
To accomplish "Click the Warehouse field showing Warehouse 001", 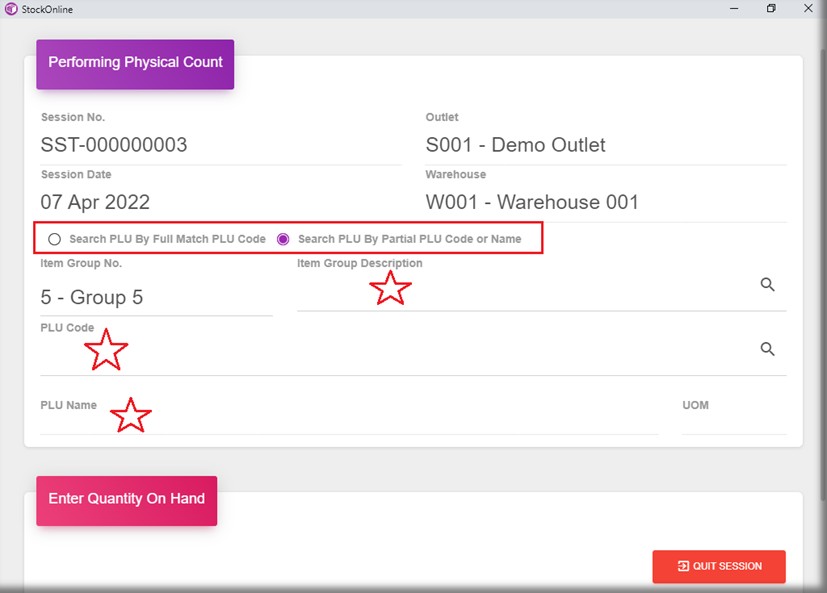I will [x=605, y=202].
